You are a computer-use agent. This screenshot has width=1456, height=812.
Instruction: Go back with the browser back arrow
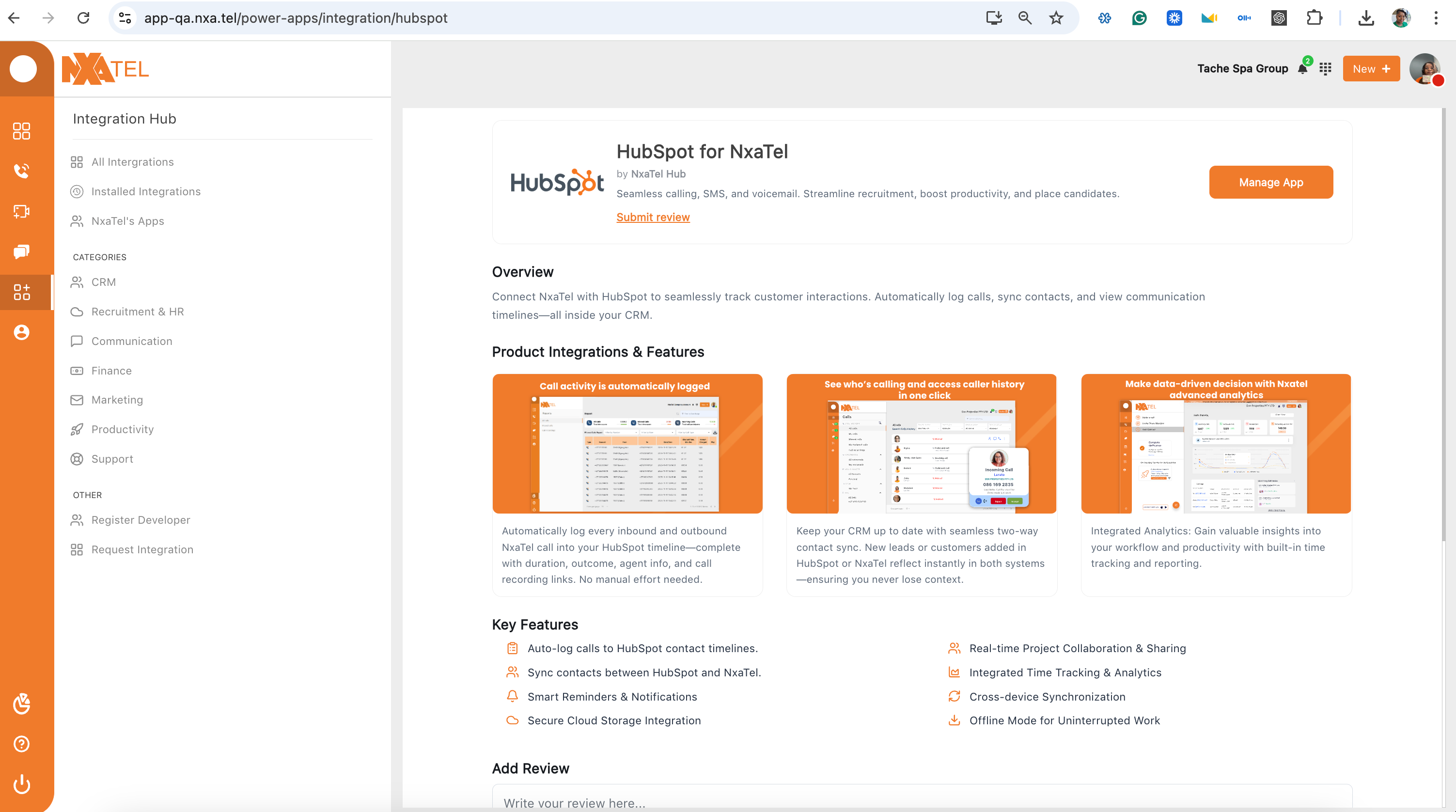(14, 18)
